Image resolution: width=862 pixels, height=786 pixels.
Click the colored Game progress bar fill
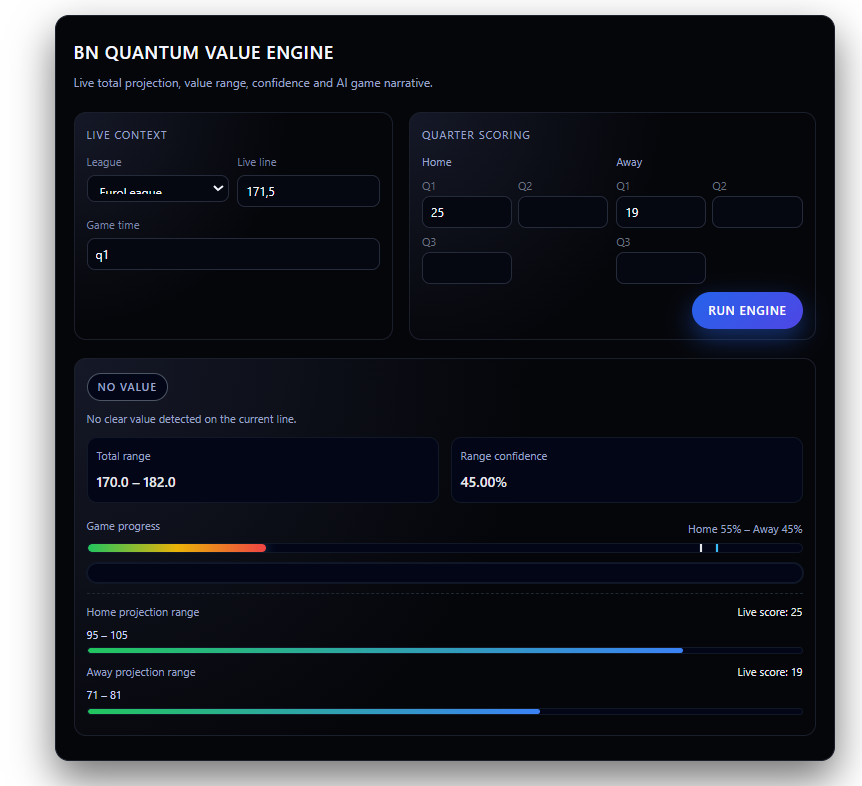pyautogui.click(x=177, y=548)
